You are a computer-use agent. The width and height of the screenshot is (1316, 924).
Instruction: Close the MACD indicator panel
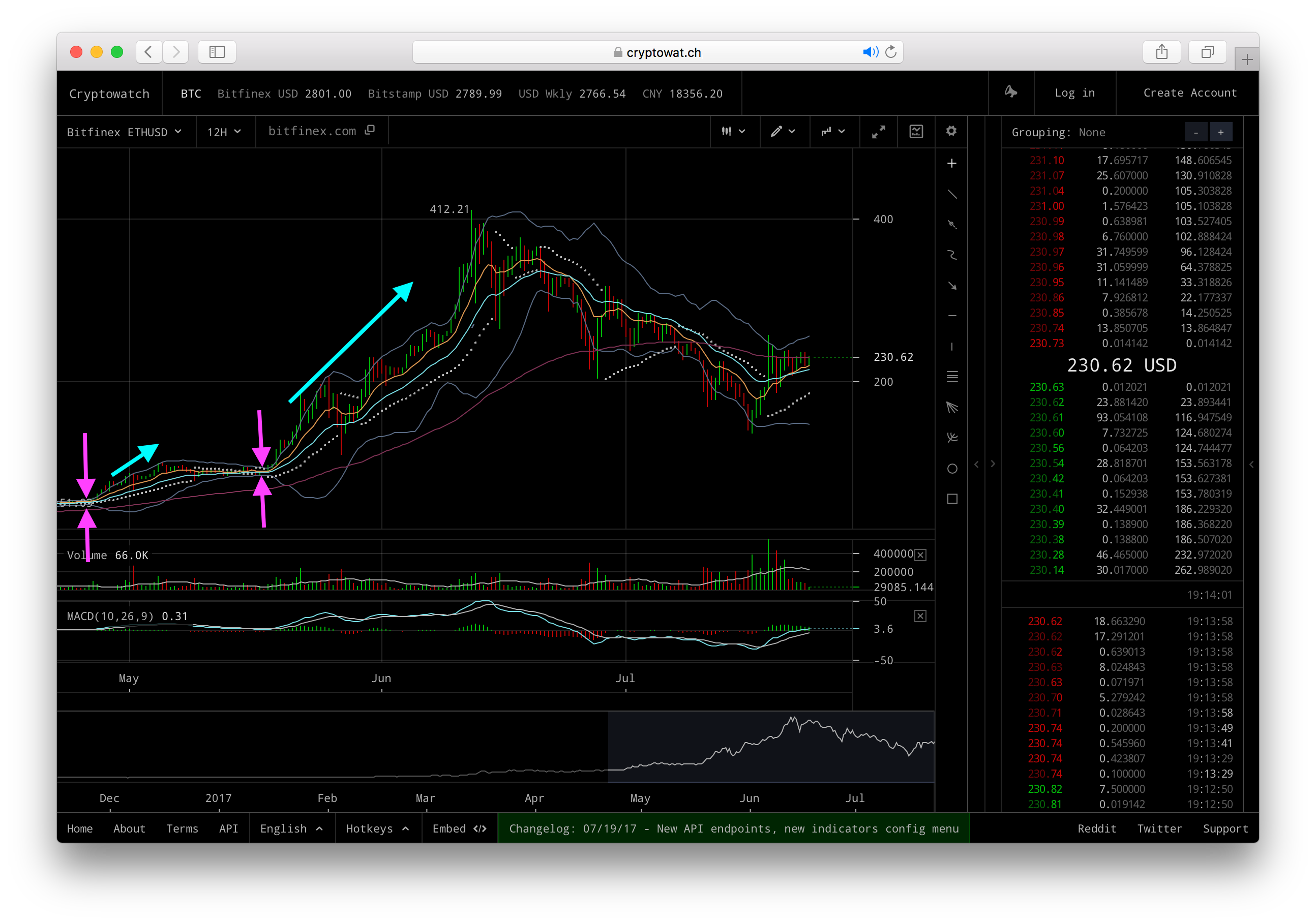920,617
